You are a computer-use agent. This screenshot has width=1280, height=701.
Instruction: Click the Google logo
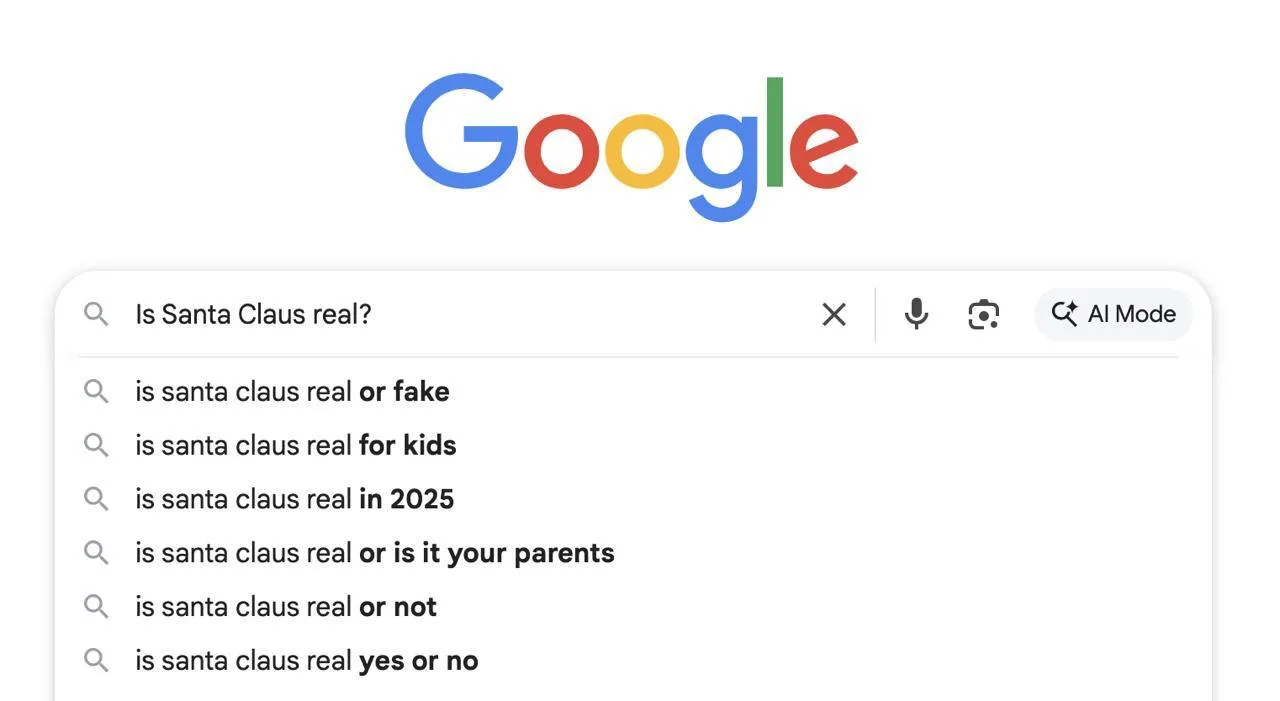(x=631, y=143)
